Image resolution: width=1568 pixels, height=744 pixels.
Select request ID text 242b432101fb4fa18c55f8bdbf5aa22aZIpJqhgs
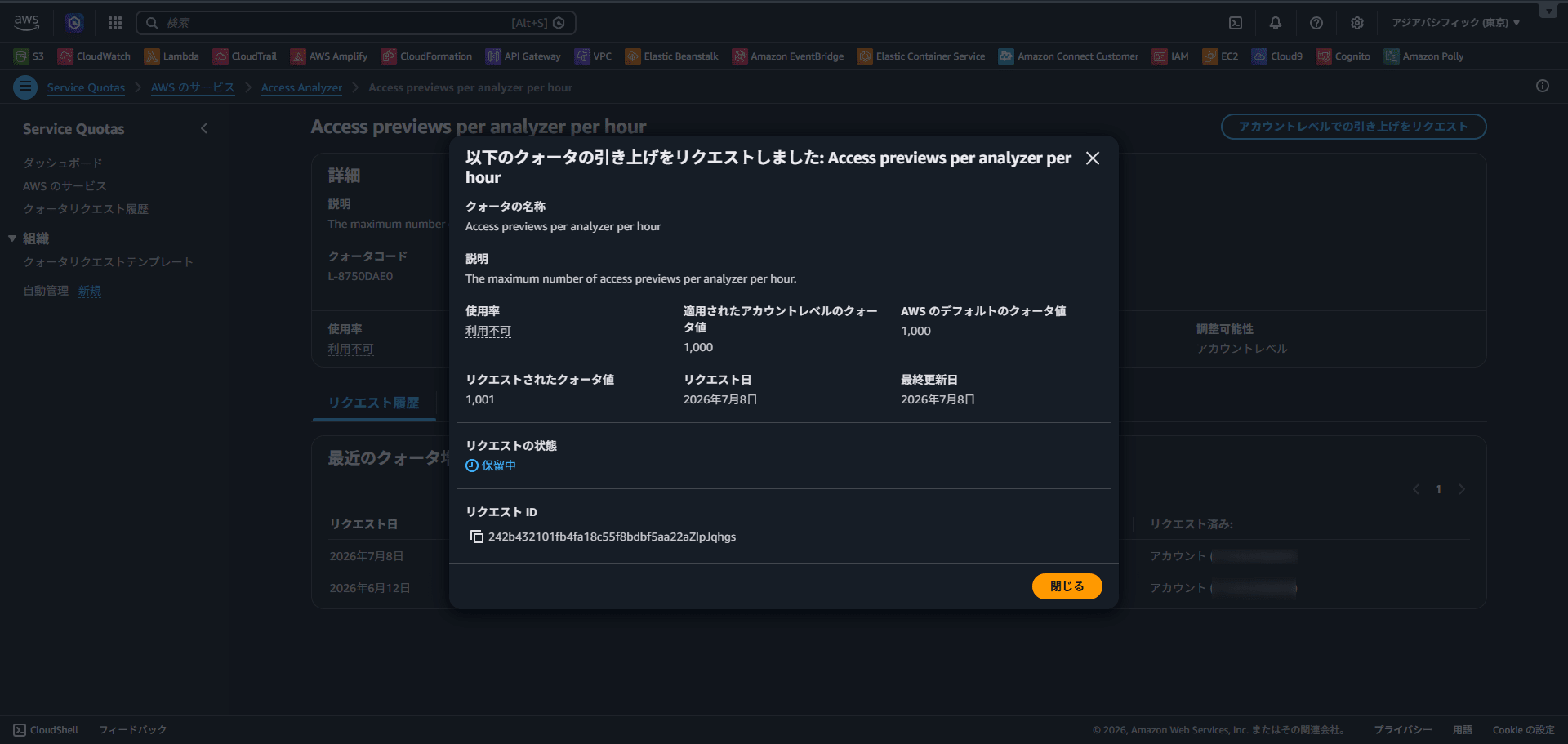tap(612, 537)
